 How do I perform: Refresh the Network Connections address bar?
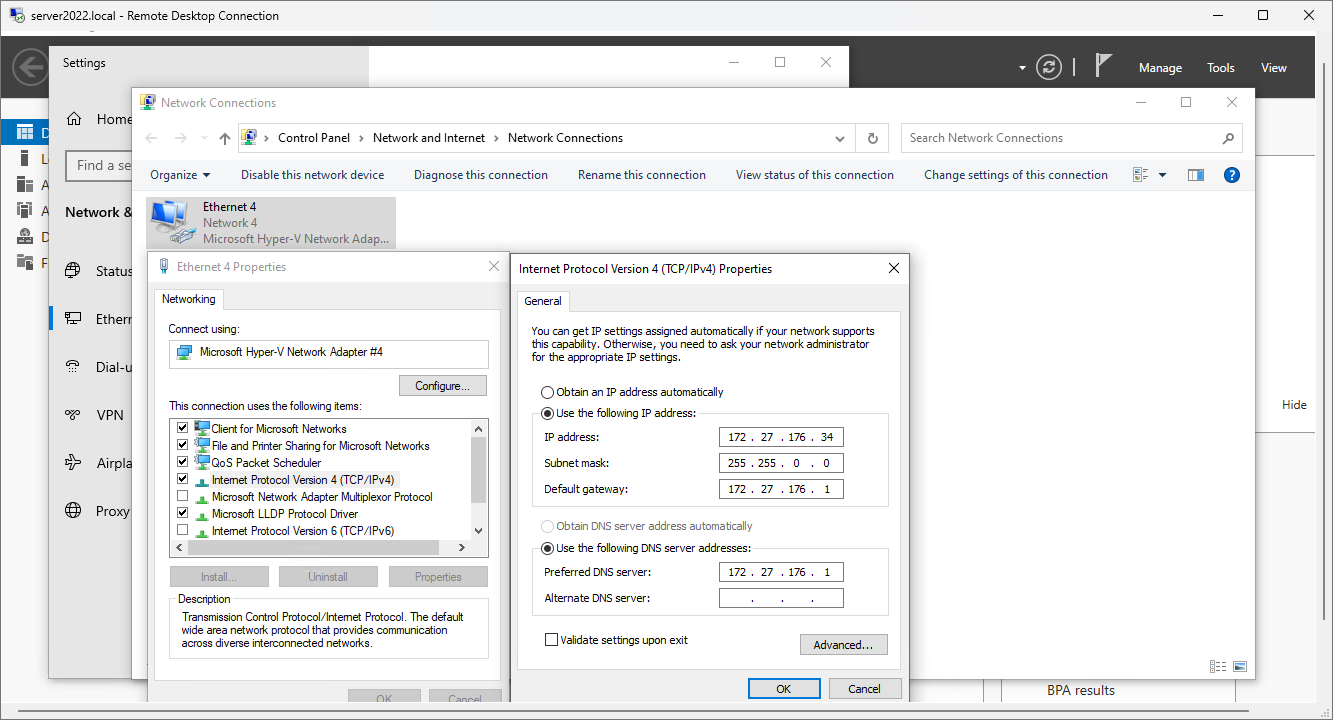pyautogui.click(x=873, y=139)
